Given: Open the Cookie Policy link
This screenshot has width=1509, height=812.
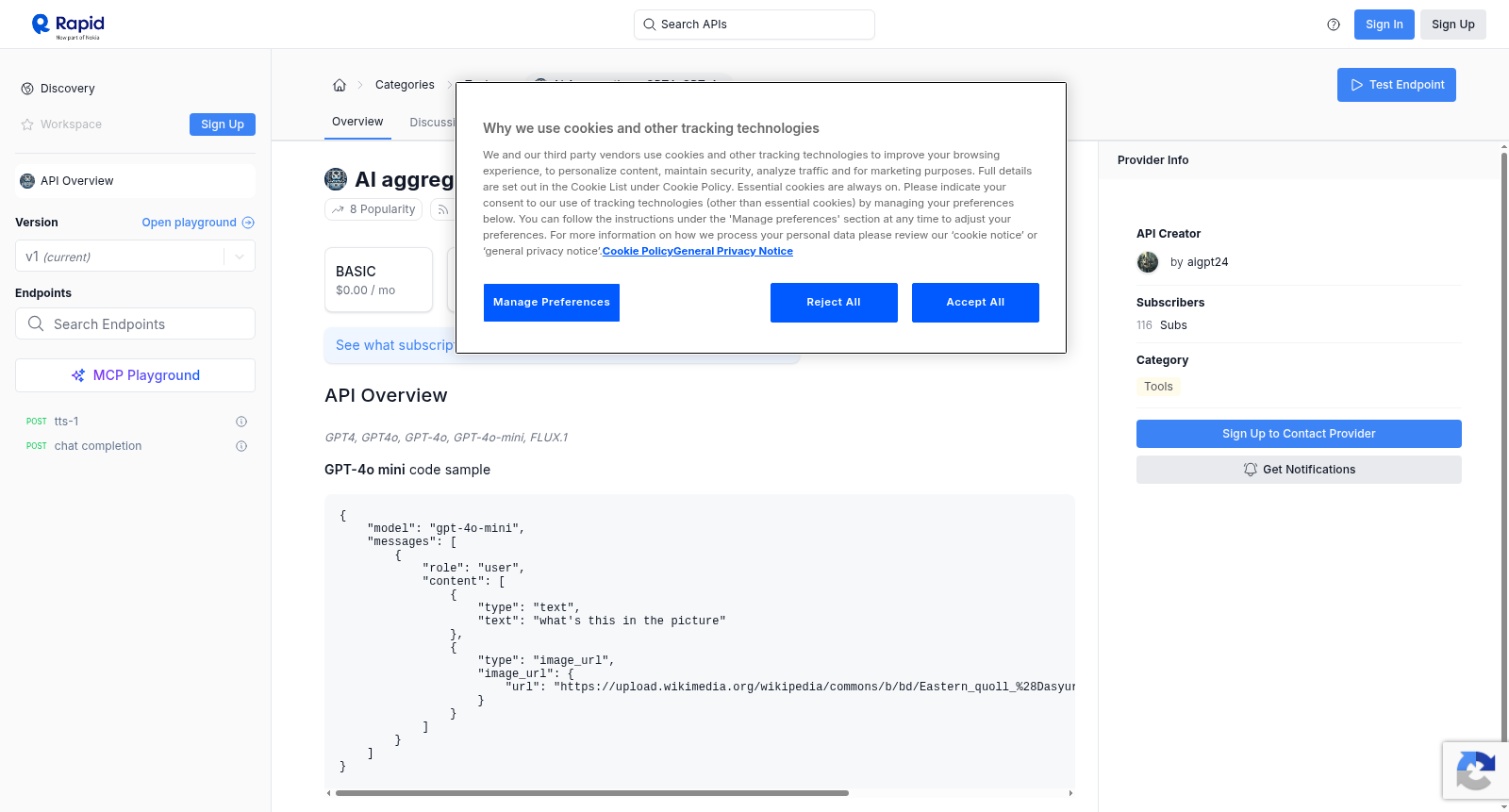Looking at the screenshot, I should coord(638,251).
